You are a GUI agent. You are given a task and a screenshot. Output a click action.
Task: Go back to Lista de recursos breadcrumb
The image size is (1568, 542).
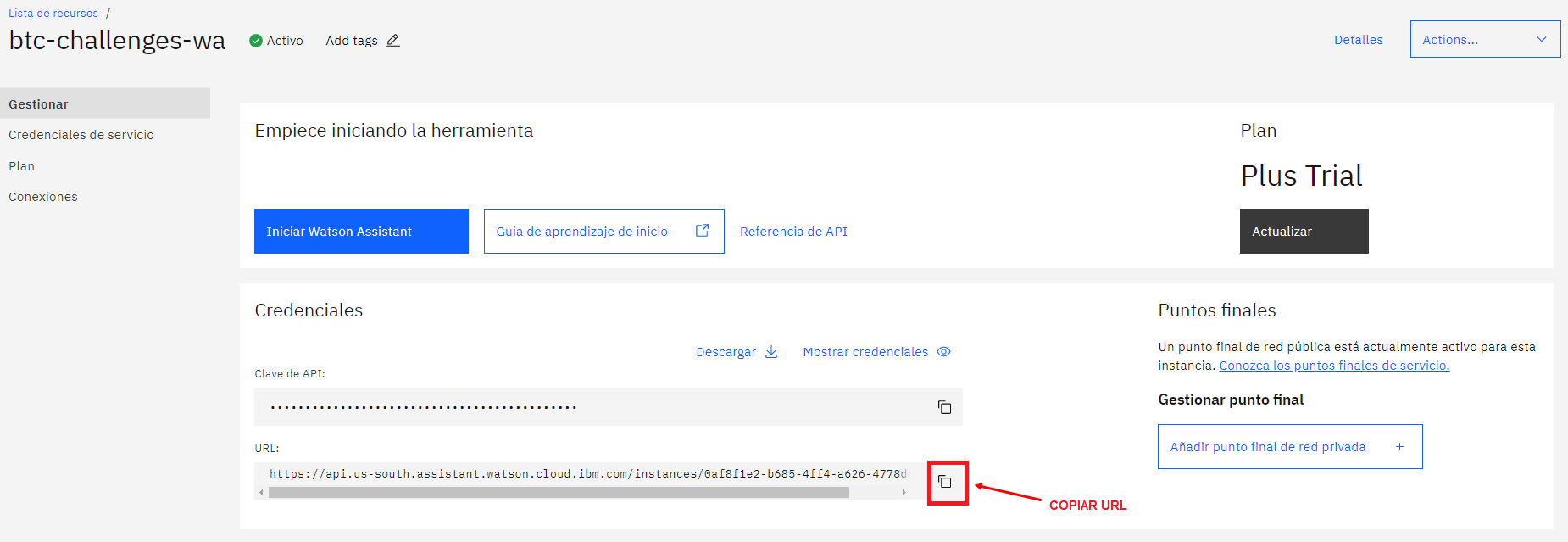point(53,14)
